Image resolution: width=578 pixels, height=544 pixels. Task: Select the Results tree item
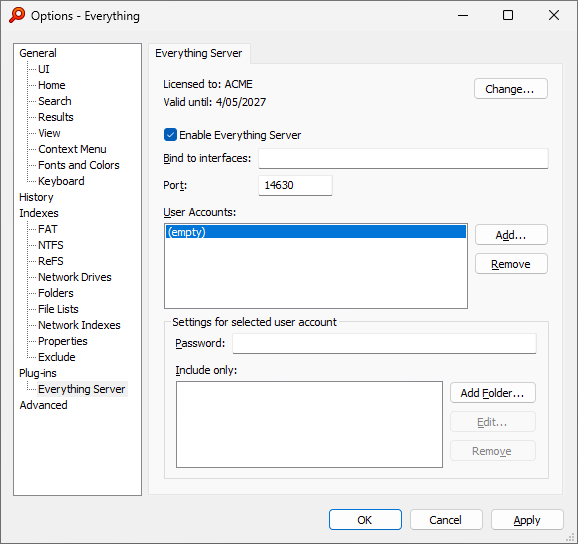56,117
